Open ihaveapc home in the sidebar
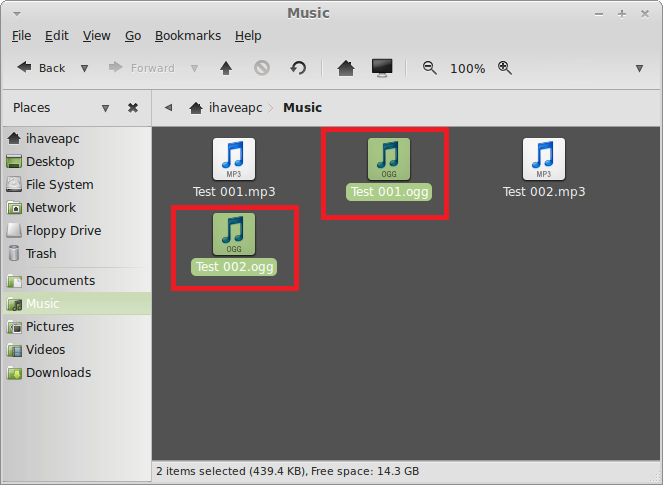This screenshot has height=485, width=663. pyautogui.click(x=77, y=138)
